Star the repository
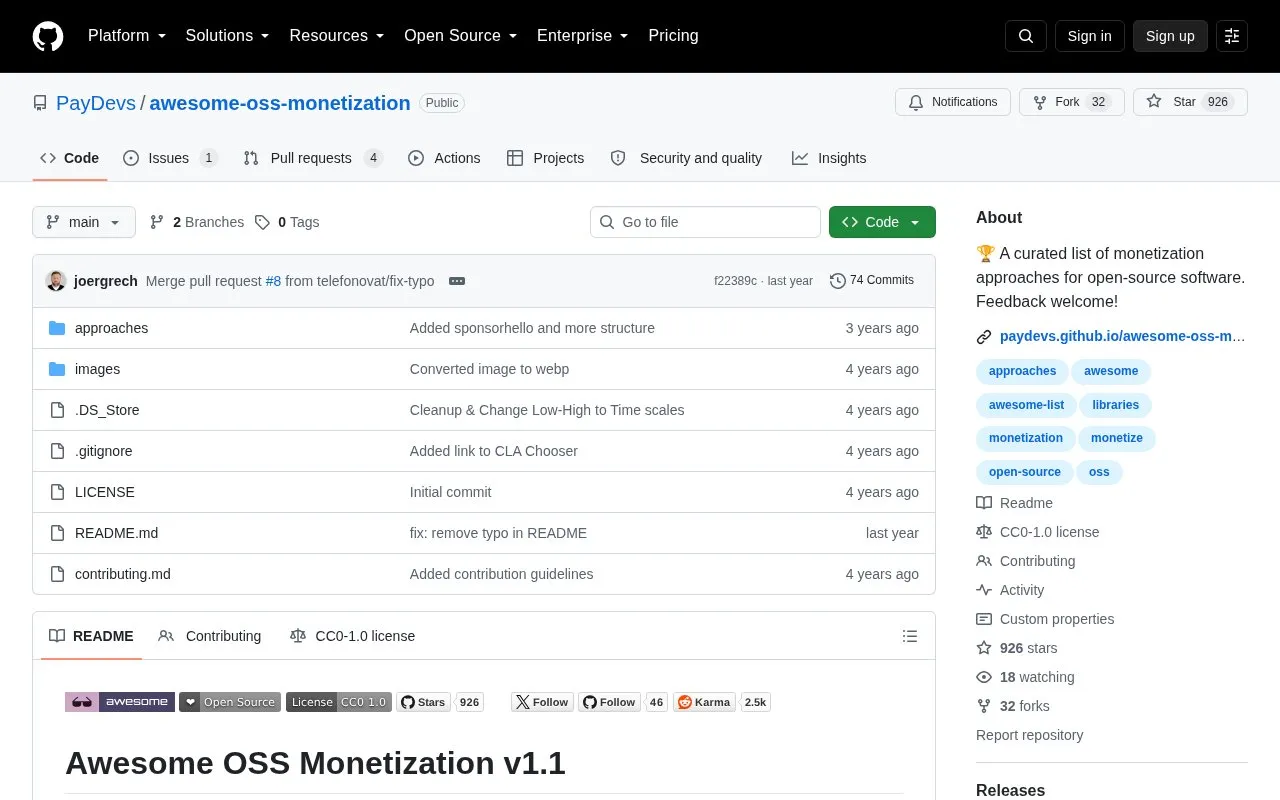 point(1190,102)
